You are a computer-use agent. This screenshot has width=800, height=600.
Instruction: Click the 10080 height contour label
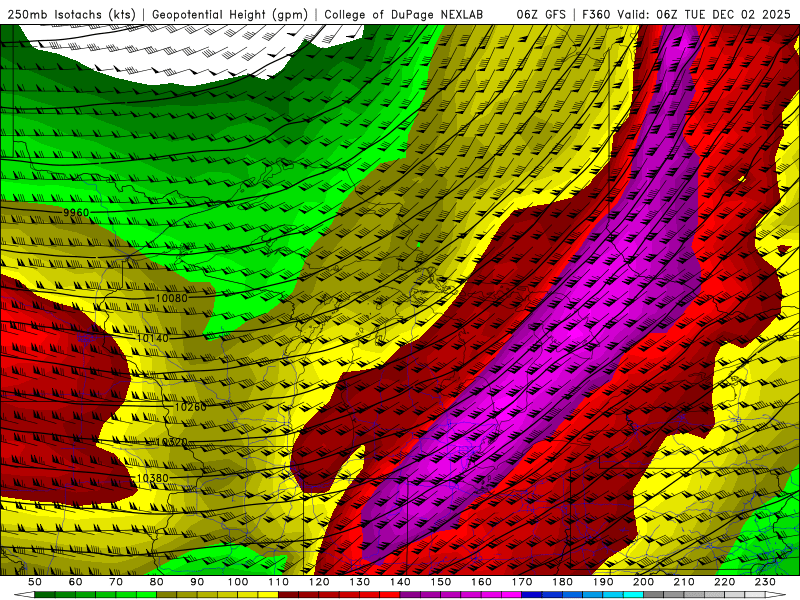point(171,298)
